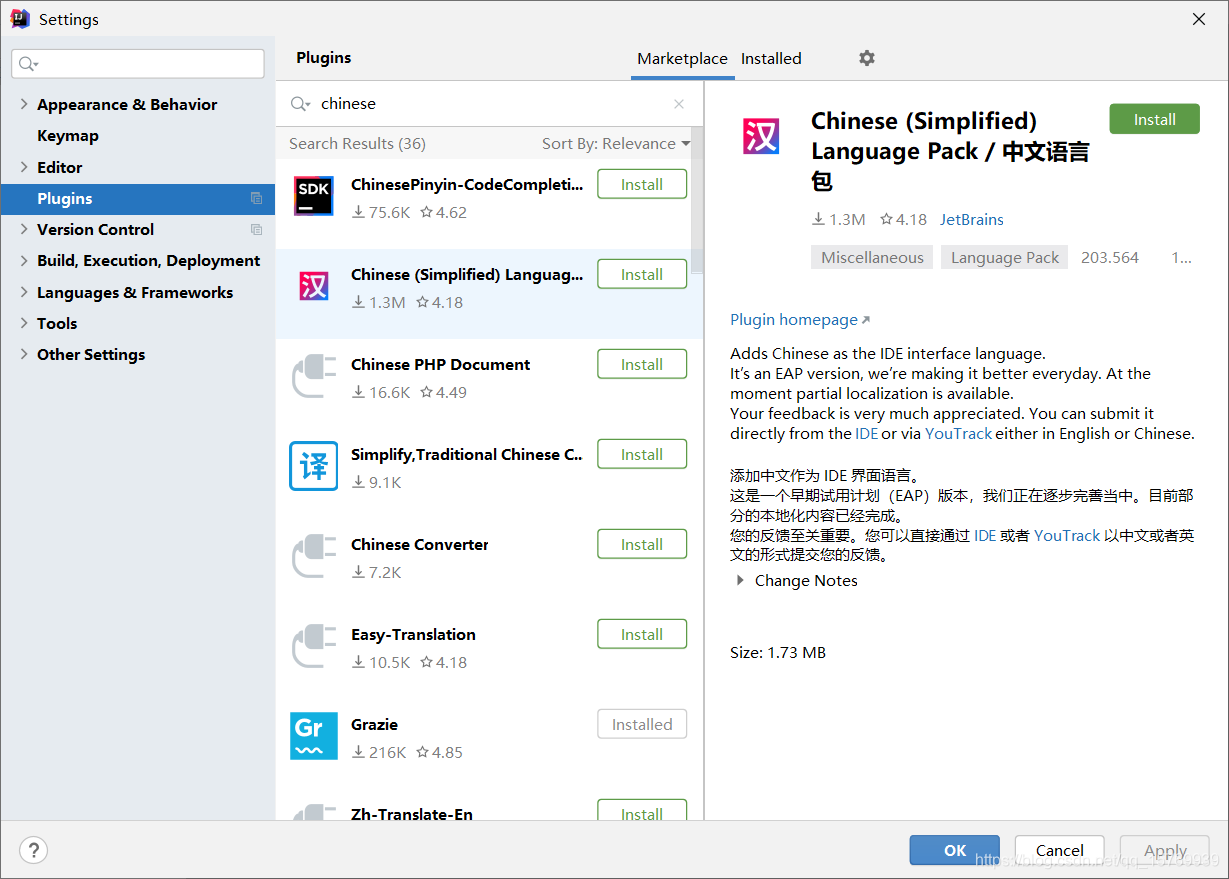This screenshot has height=879, width=1229.
Task: Click the Miscellaneous tag
Action: 872,257
